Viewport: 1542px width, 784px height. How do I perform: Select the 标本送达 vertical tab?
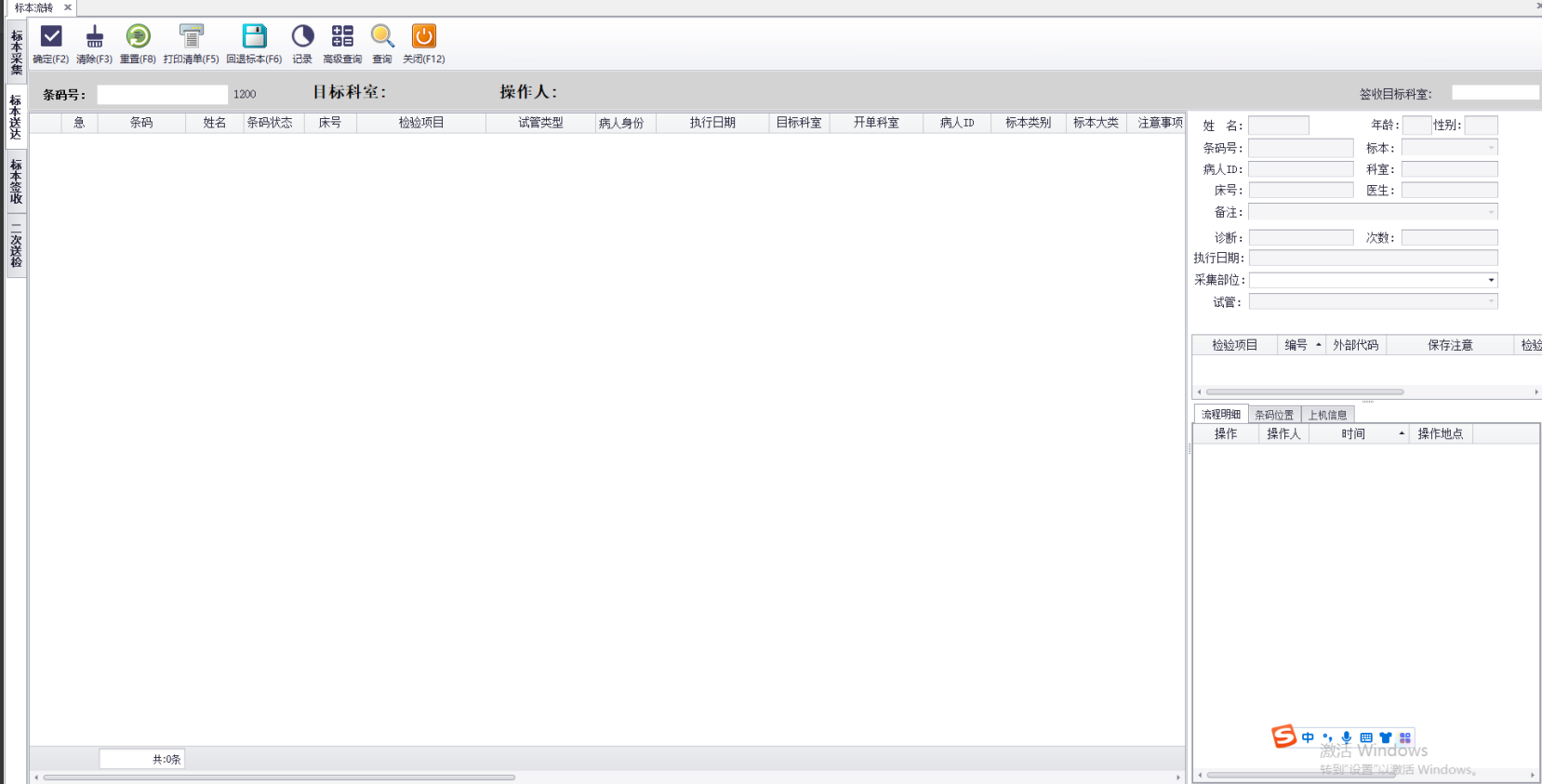[16, 117]
